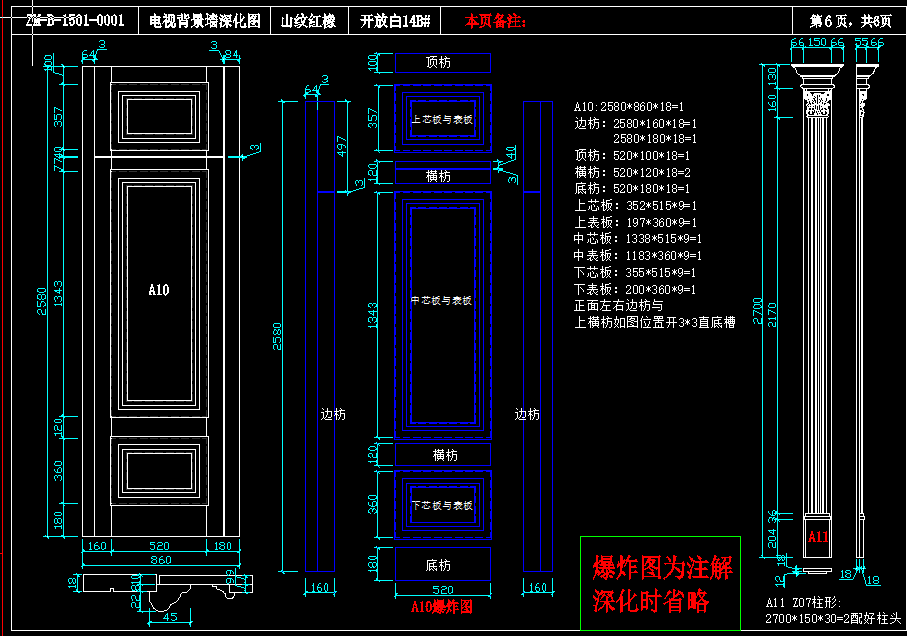The height and width of the screenshot is (636, 907).
Task: Click the spec line 底枋: 520*180*18=1
Action: (x=632, y=188)
